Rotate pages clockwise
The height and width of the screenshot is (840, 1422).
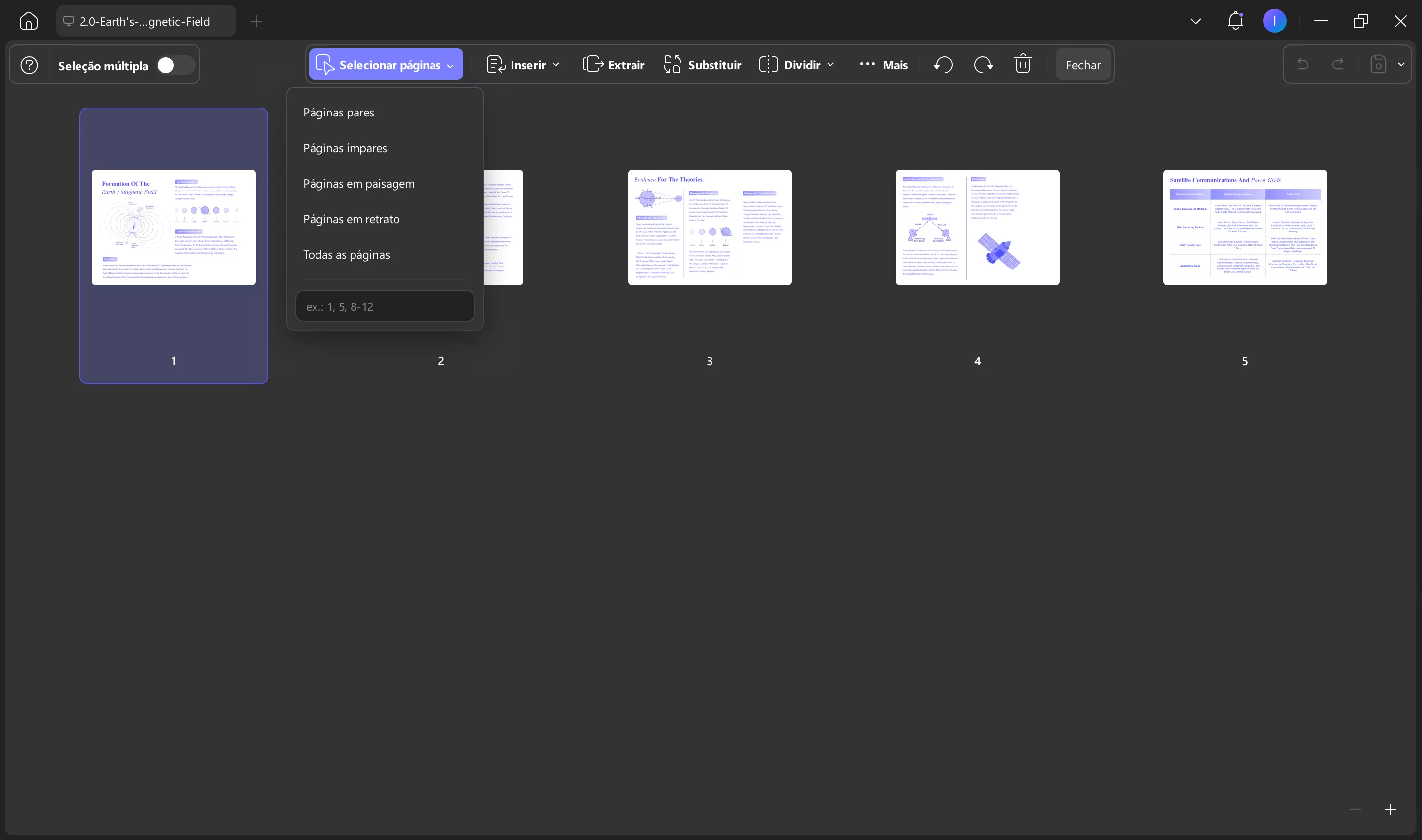[x=983, y=64]
